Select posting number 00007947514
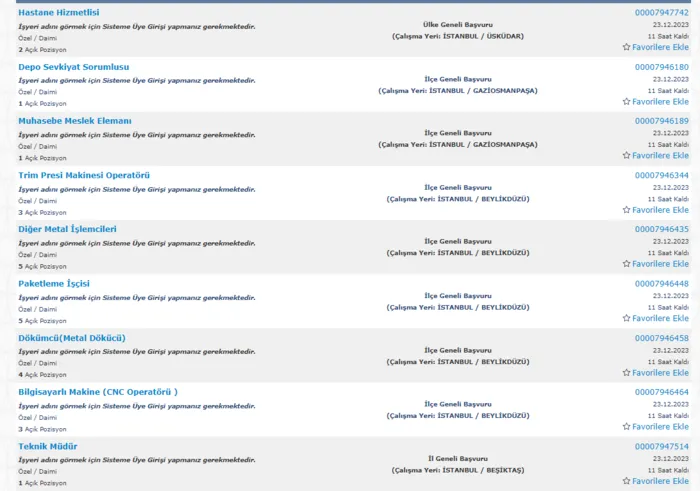700x491 pixels. click(661, 446)
